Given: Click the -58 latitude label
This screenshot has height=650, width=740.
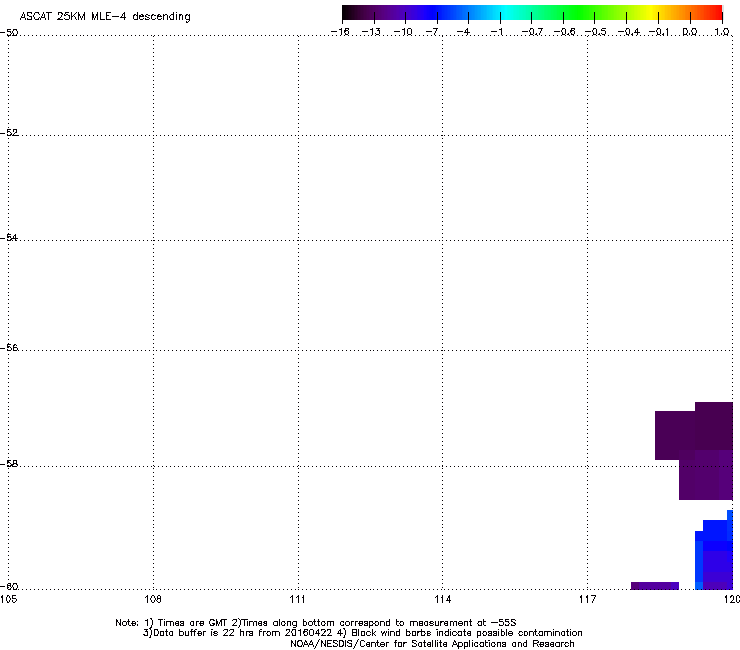Looking at the screenshot, I should 9,464.
